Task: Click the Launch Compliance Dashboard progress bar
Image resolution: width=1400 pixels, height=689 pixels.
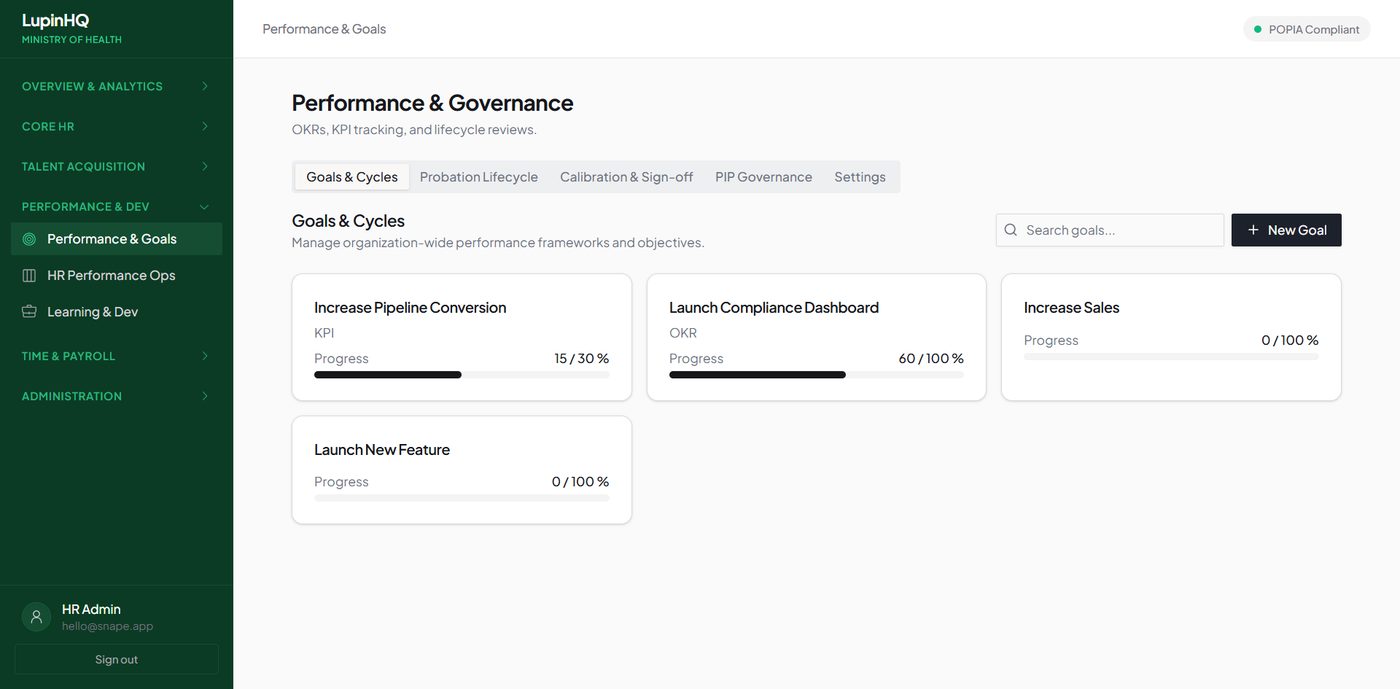Action: (816, 375)
